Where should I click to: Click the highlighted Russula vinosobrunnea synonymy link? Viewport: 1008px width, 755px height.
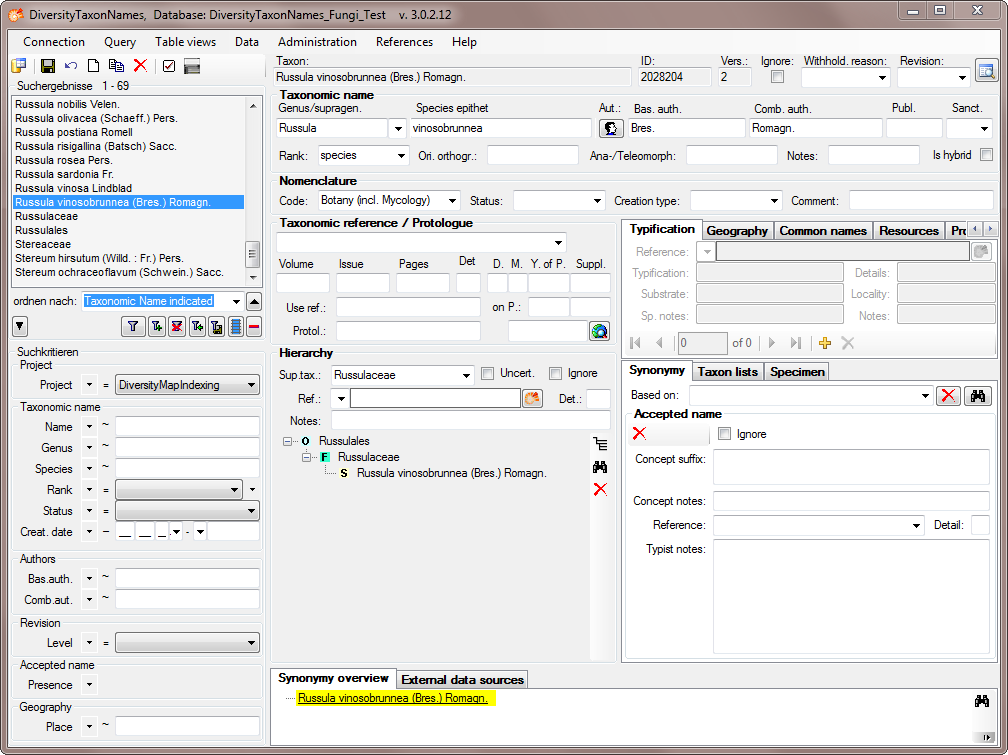[x=392, y=698]
